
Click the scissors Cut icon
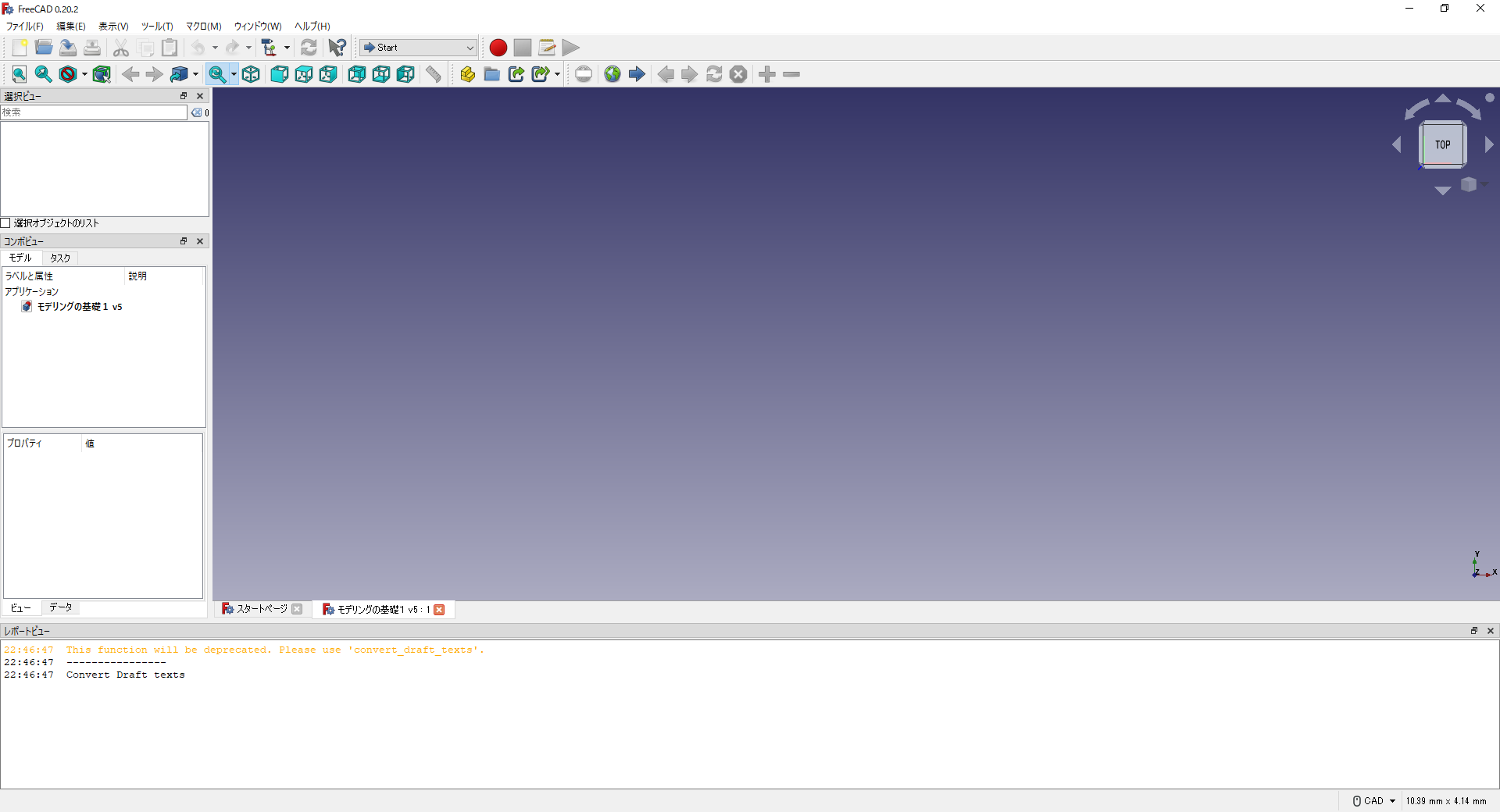tap(121, 48)
